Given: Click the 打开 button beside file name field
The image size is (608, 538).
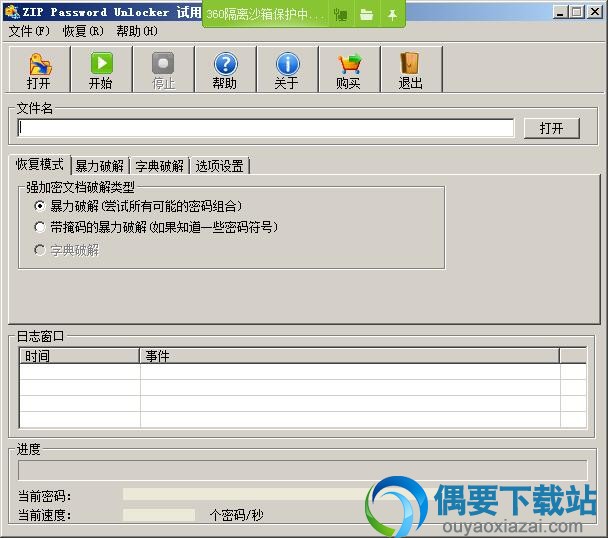Looking at the screenshot, I should point(551,128).
